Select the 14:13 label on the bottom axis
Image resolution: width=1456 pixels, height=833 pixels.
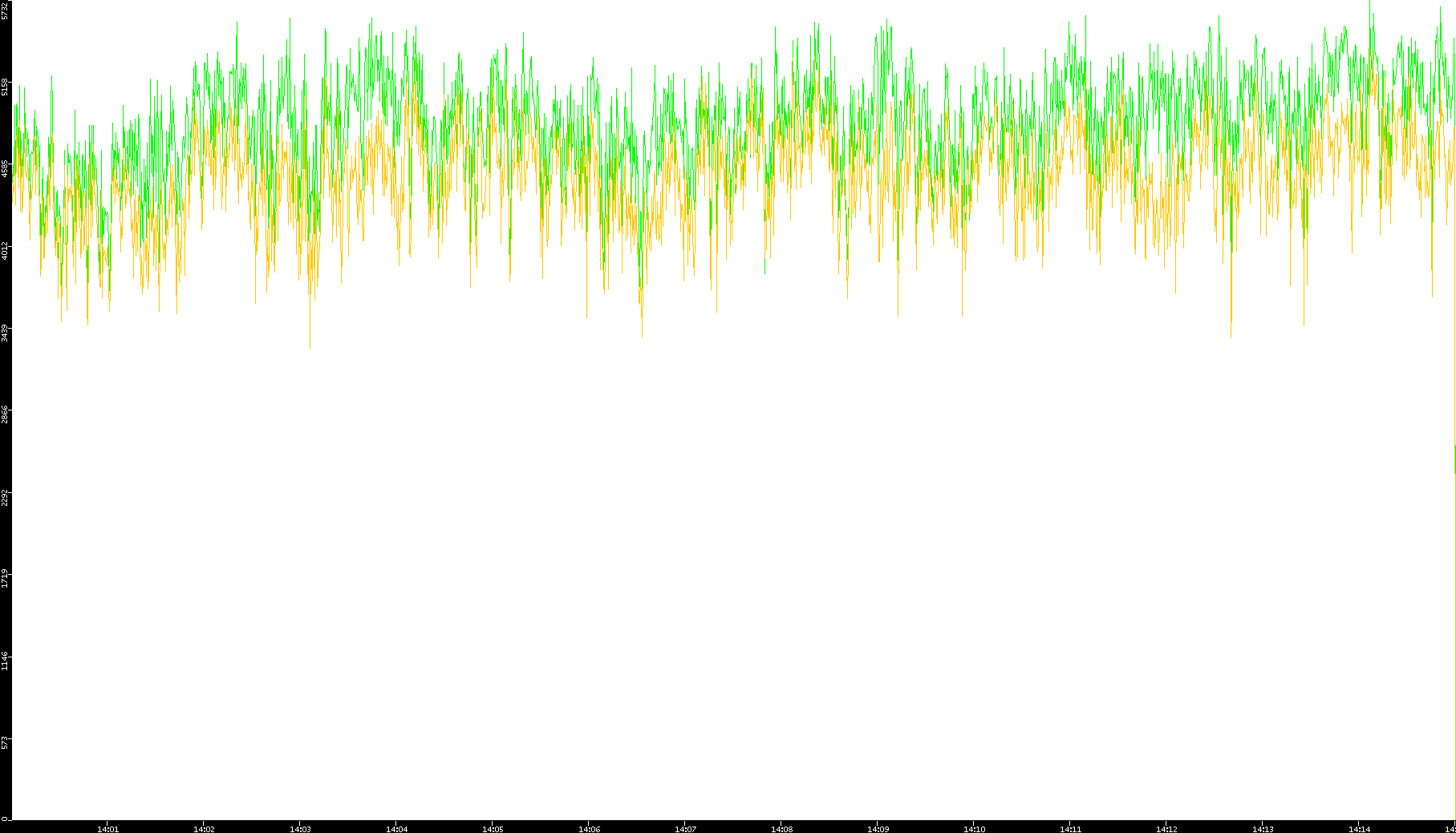(1263, 829)
